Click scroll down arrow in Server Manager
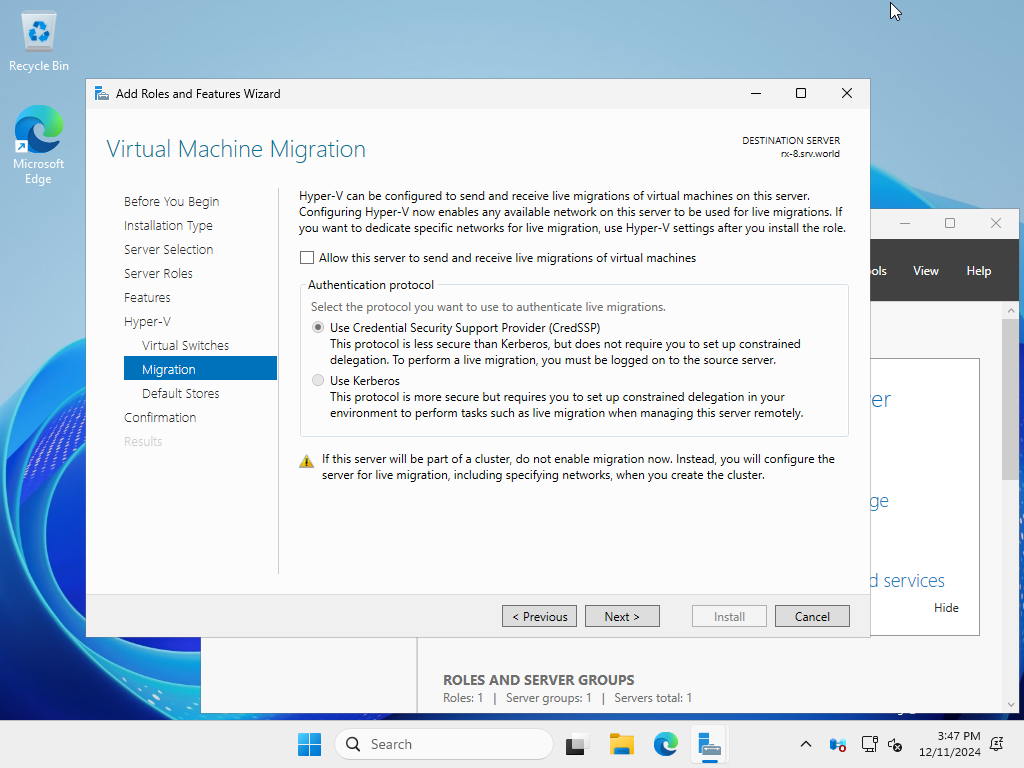This screenshot has width=1024, height=768. 1011,704
